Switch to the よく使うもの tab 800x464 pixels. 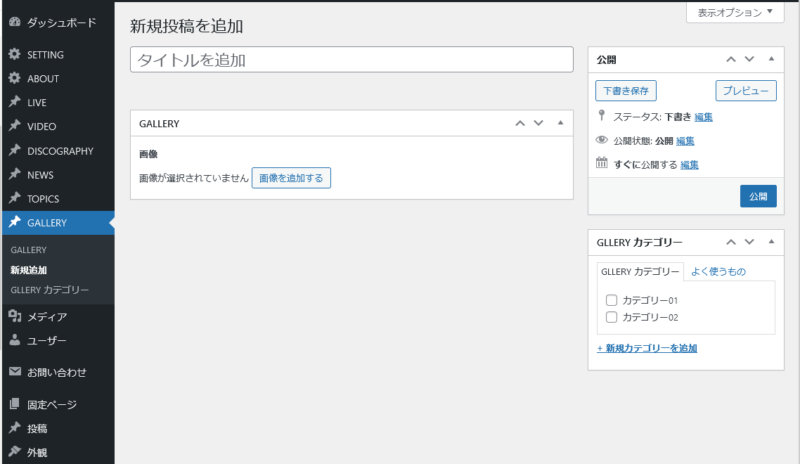(x=718, y=271)
